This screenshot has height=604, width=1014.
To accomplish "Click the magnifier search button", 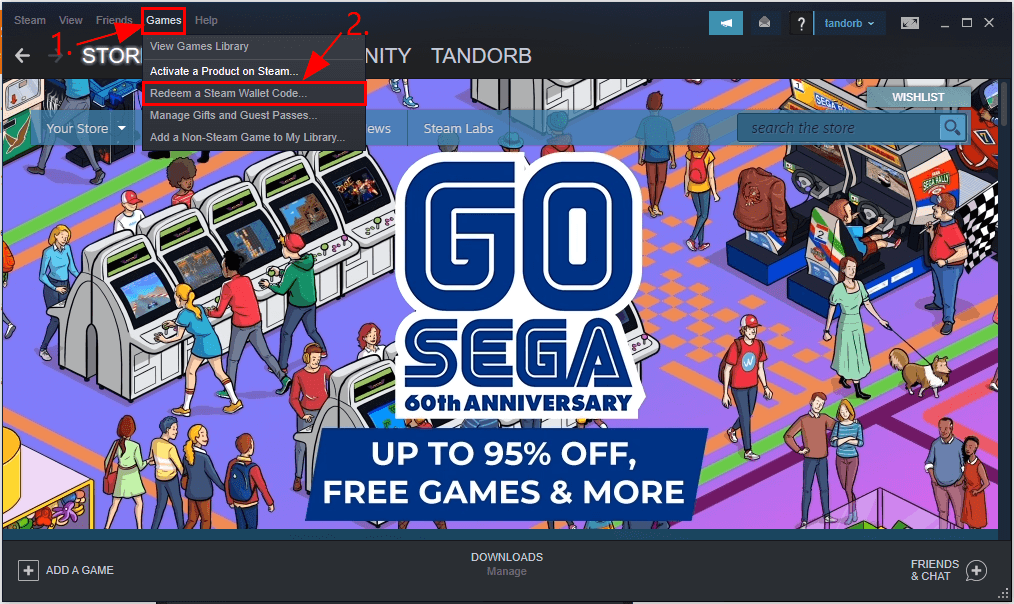I will [x=953, y=127].
